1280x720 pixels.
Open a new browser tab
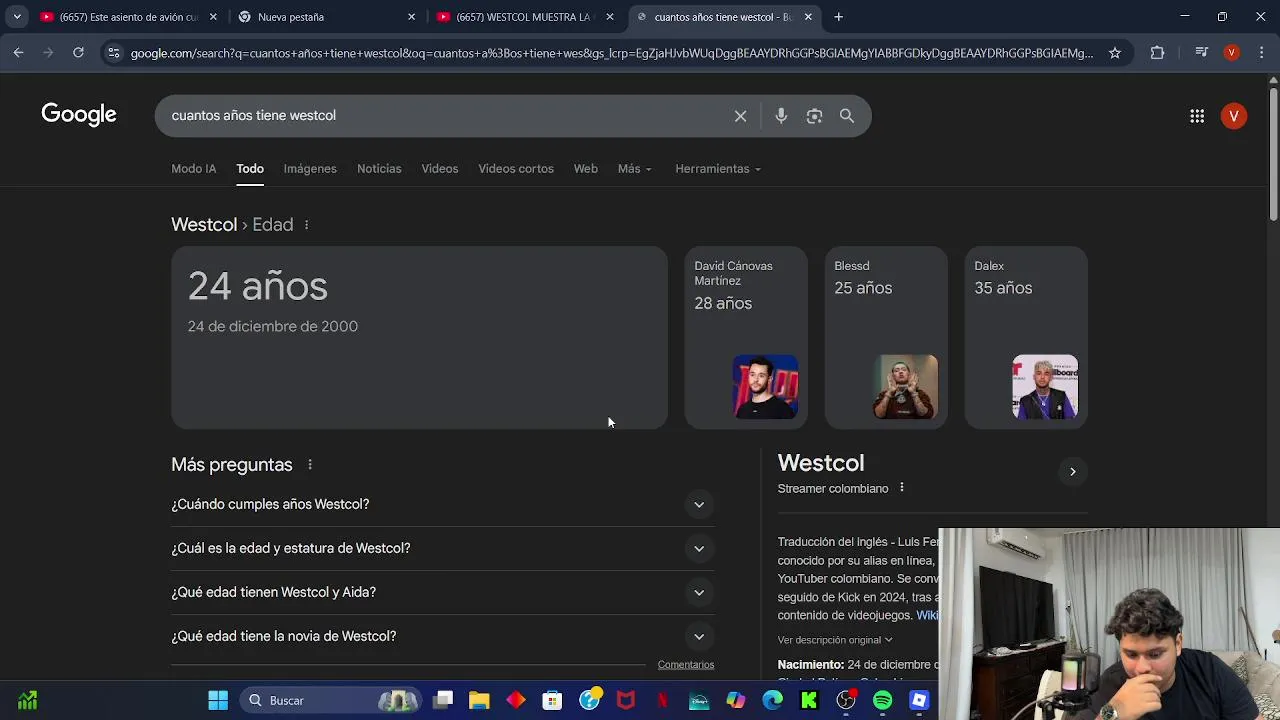(838, 17)
